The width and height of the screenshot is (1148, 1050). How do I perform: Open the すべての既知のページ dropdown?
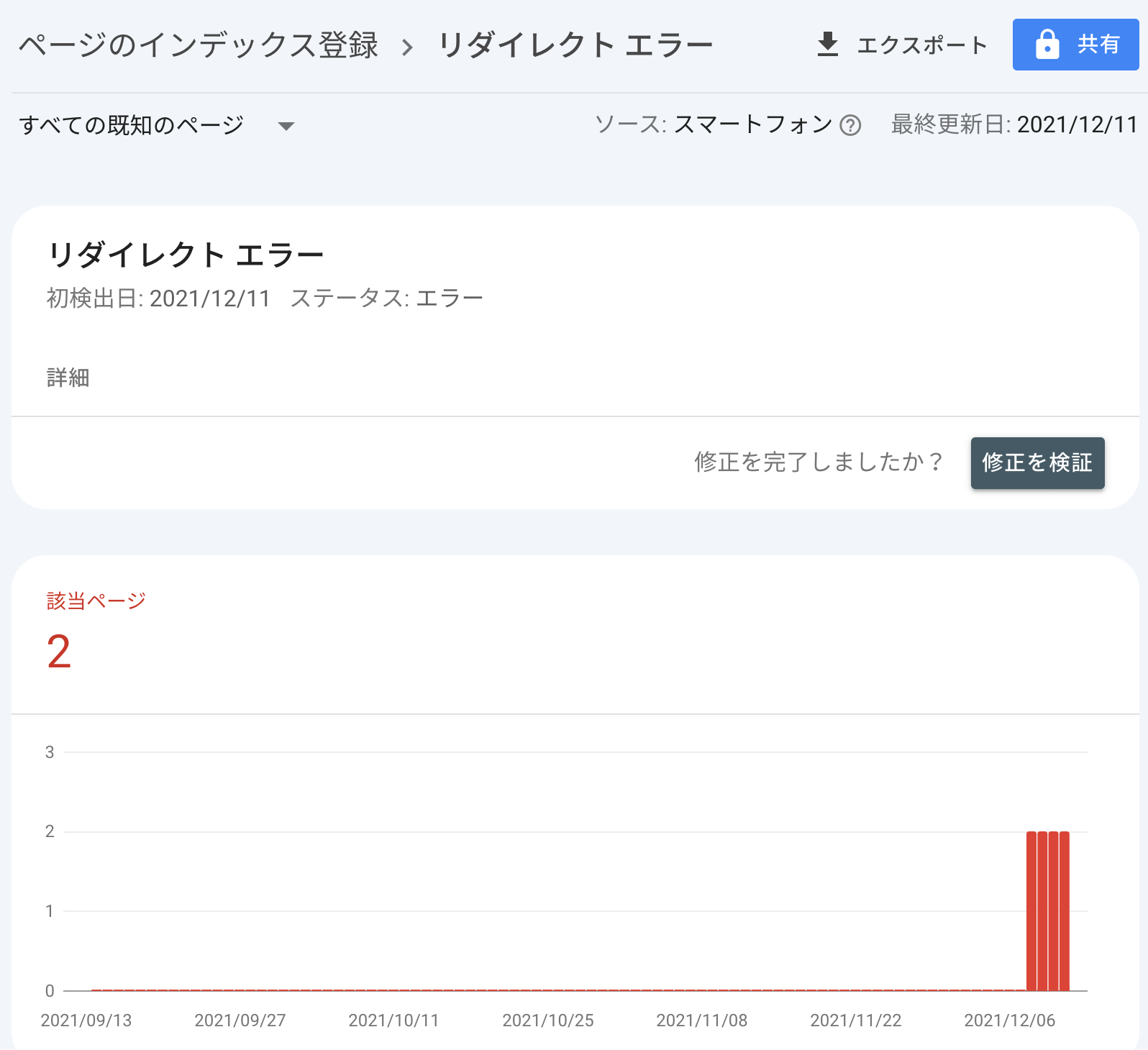pyautogui.click(x=157, y=125)
